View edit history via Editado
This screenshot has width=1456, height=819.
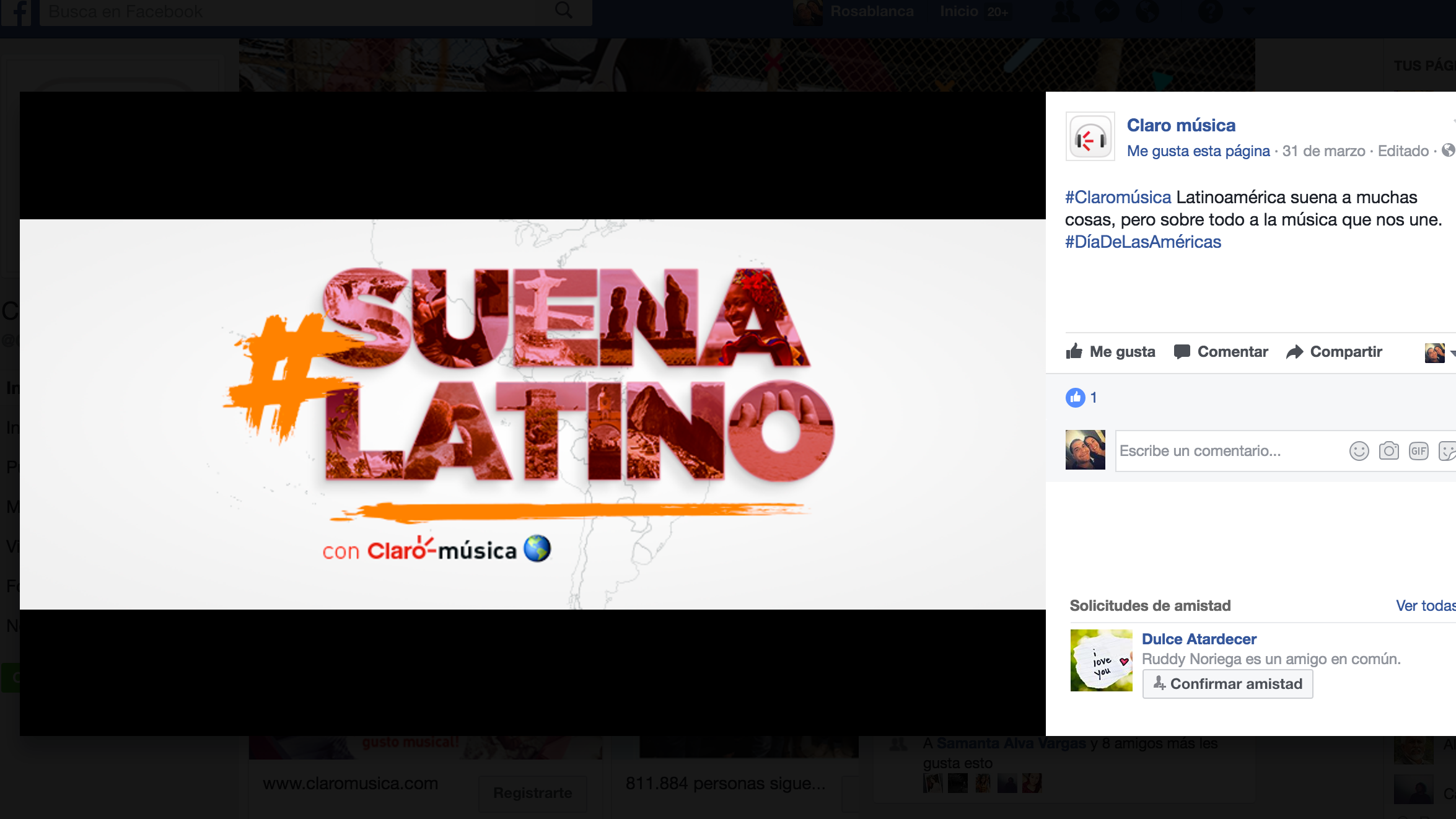click(x=1403, y=151)
